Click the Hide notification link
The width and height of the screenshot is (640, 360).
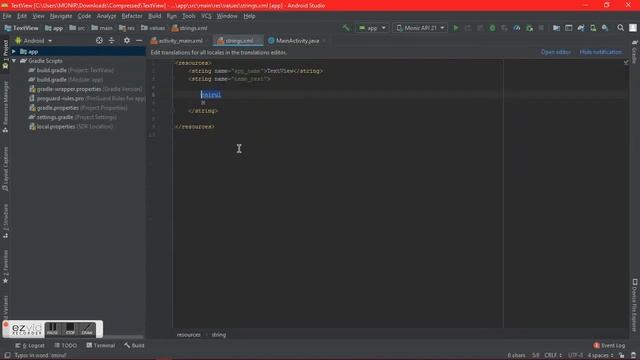(601, 52)
